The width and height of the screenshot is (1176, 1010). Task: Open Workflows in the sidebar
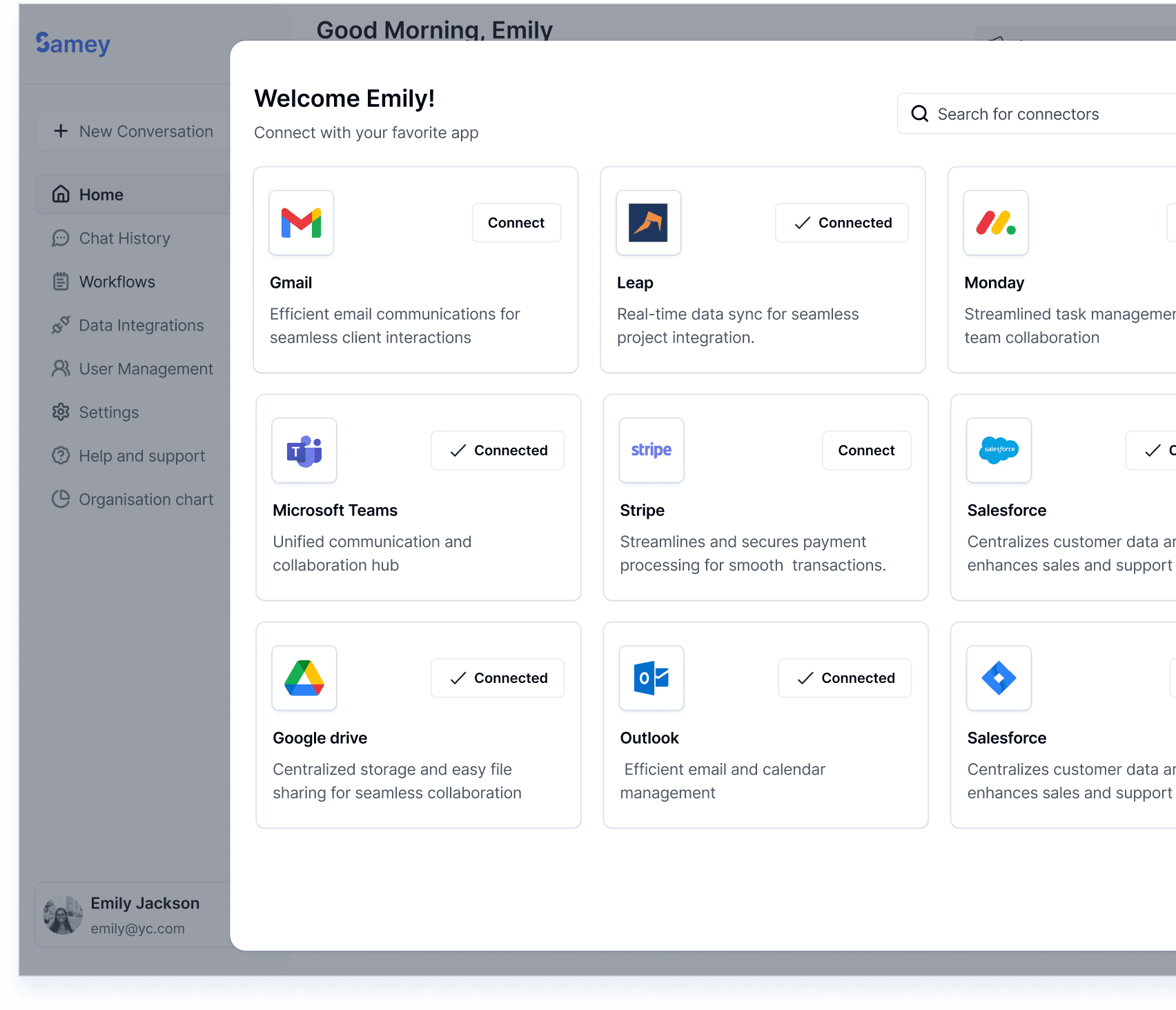coord(133,281)
